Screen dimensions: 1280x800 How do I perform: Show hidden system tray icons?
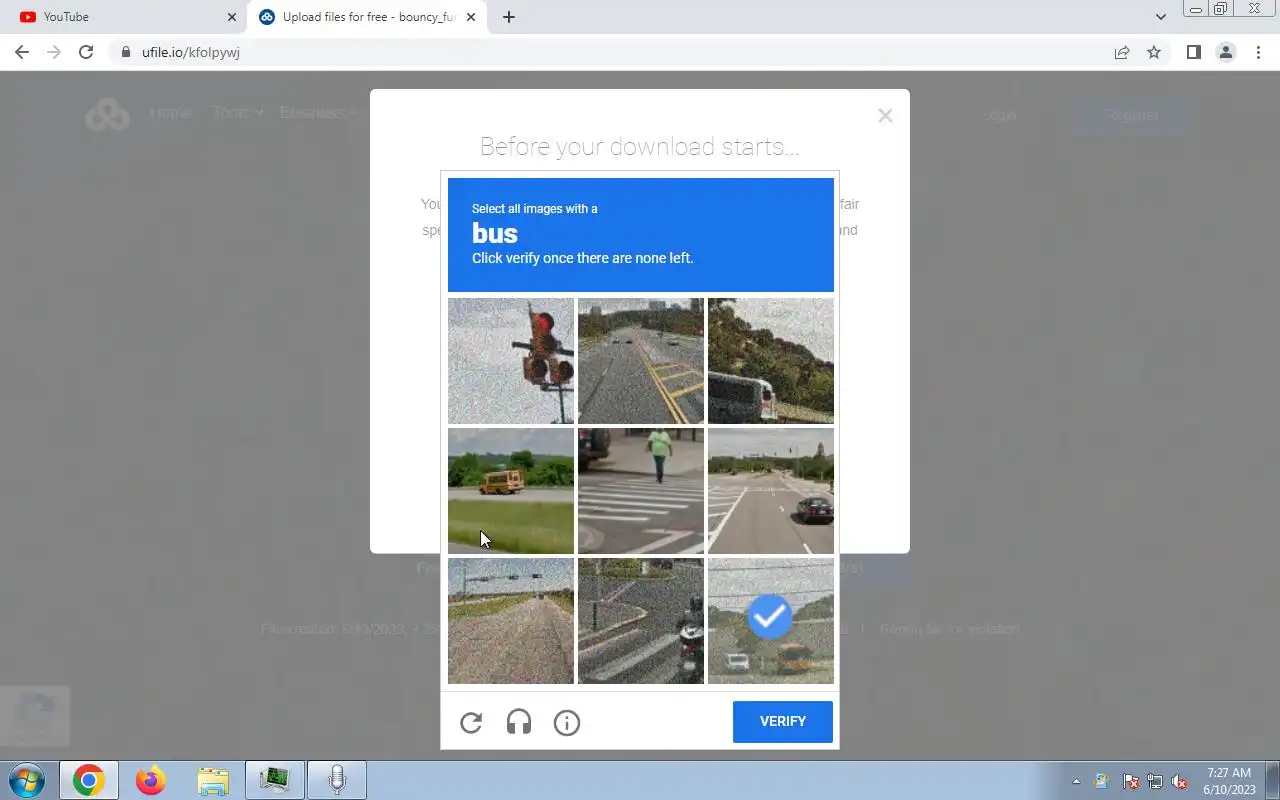1076,781
